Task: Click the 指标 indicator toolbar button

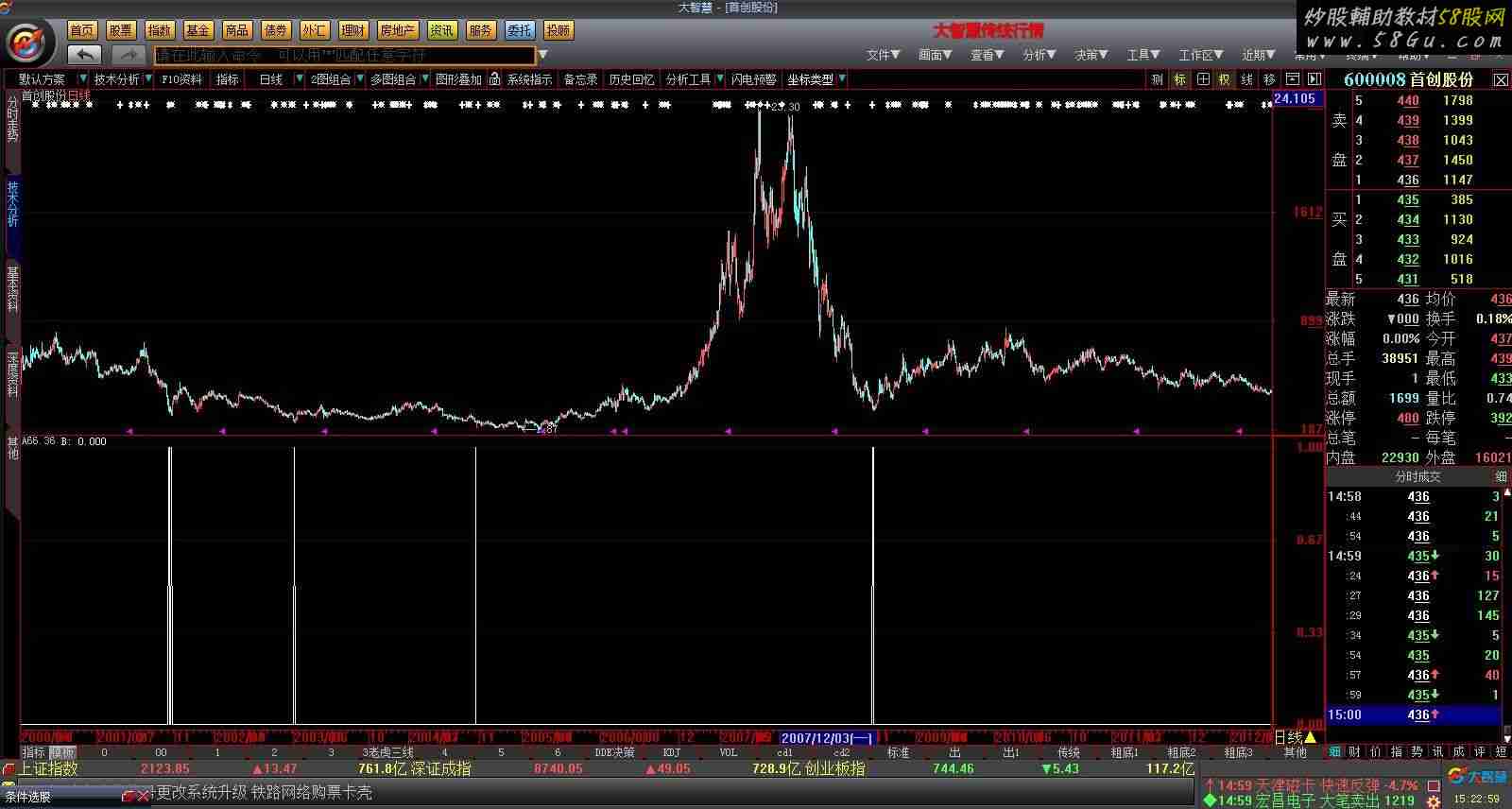Action: 228,79
